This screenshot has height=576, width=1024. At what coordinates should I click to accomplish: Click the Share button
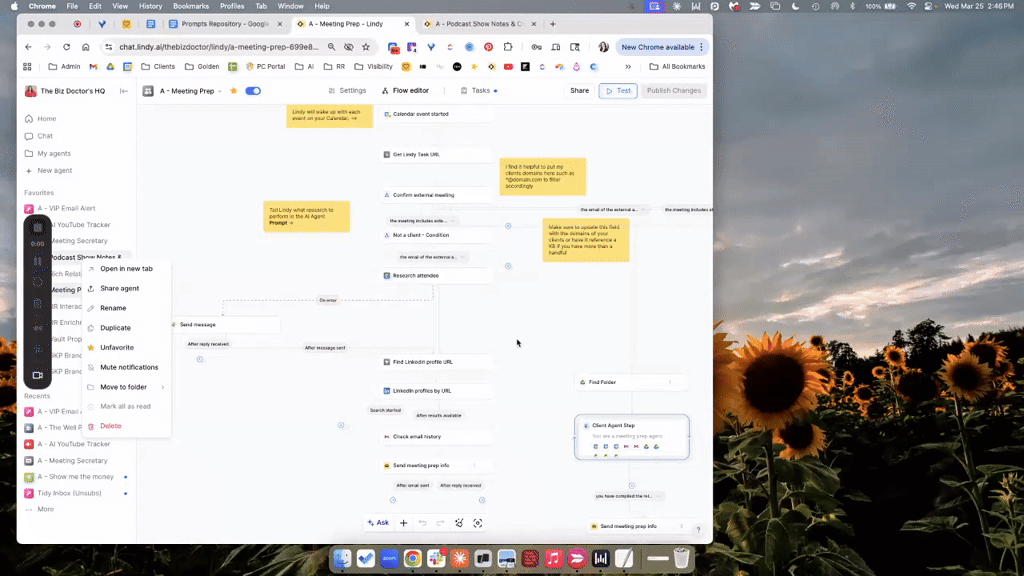[579, 91]
